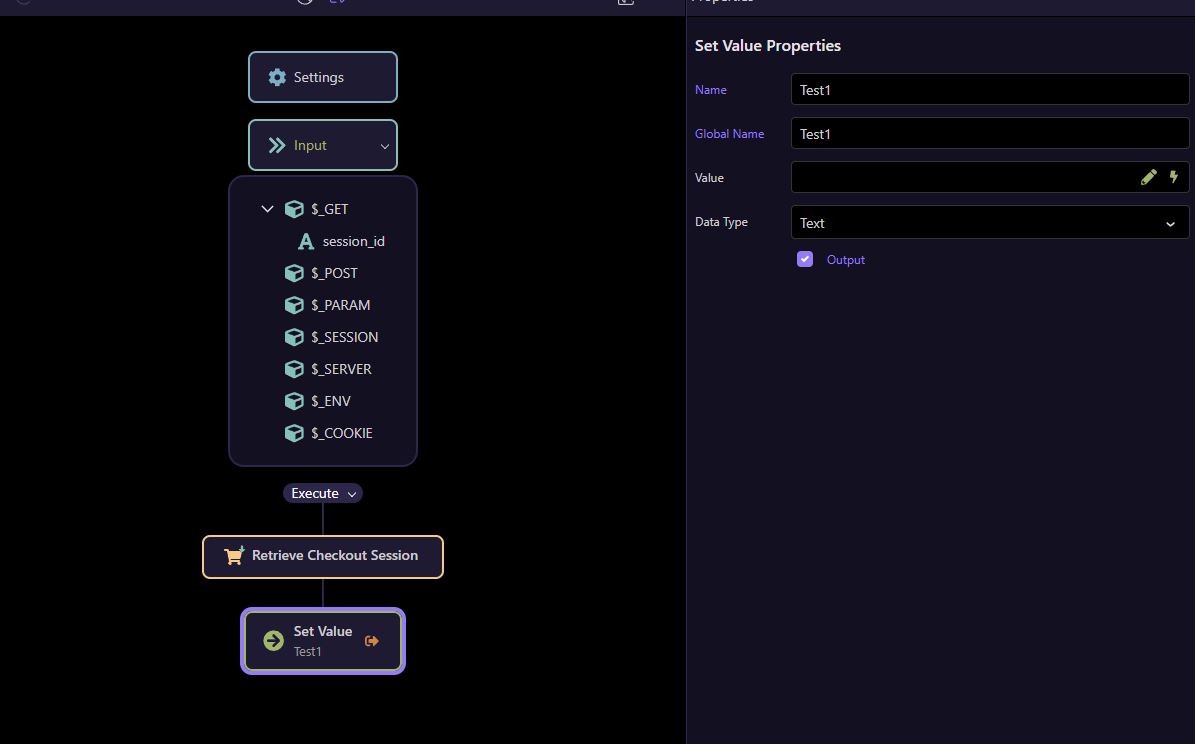This screenshot has width=1195, height=744.
Task: Open the Execute dropdown
Action: coord(323,493)
